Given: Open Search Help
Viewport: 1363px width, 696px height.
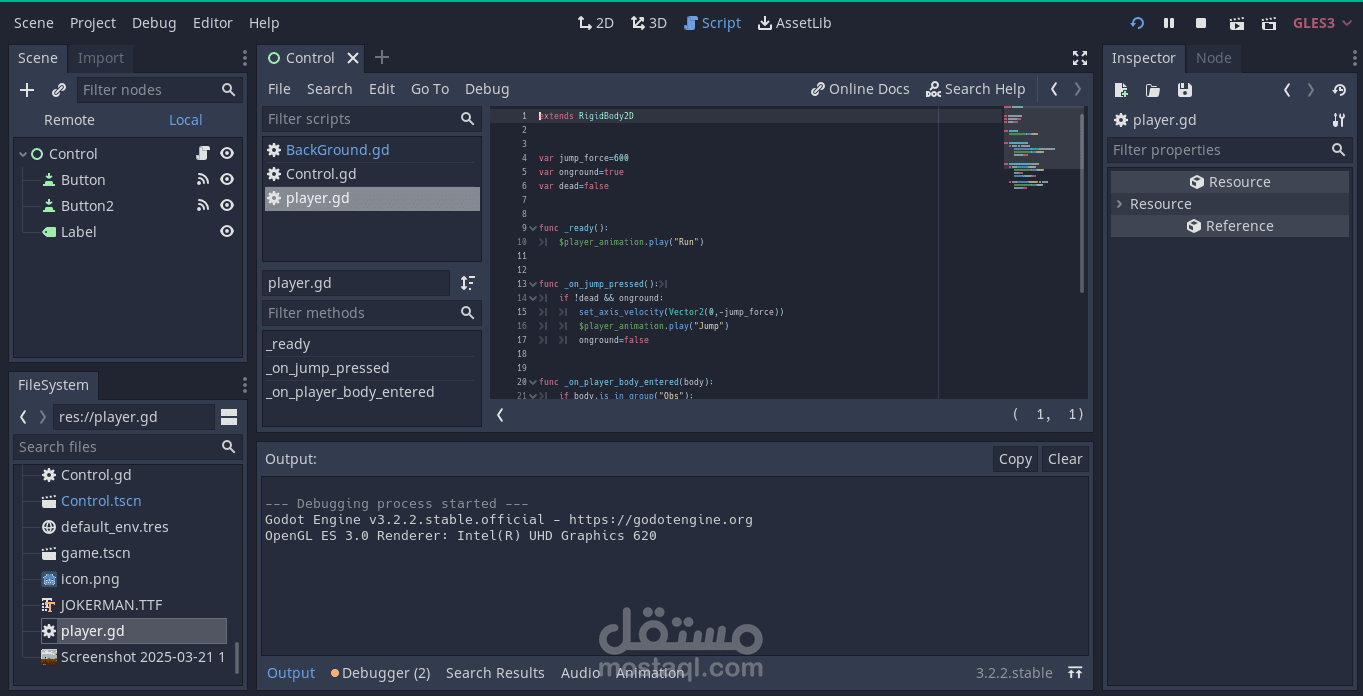Looking at the screenshot, I should [x=975, y=89].
